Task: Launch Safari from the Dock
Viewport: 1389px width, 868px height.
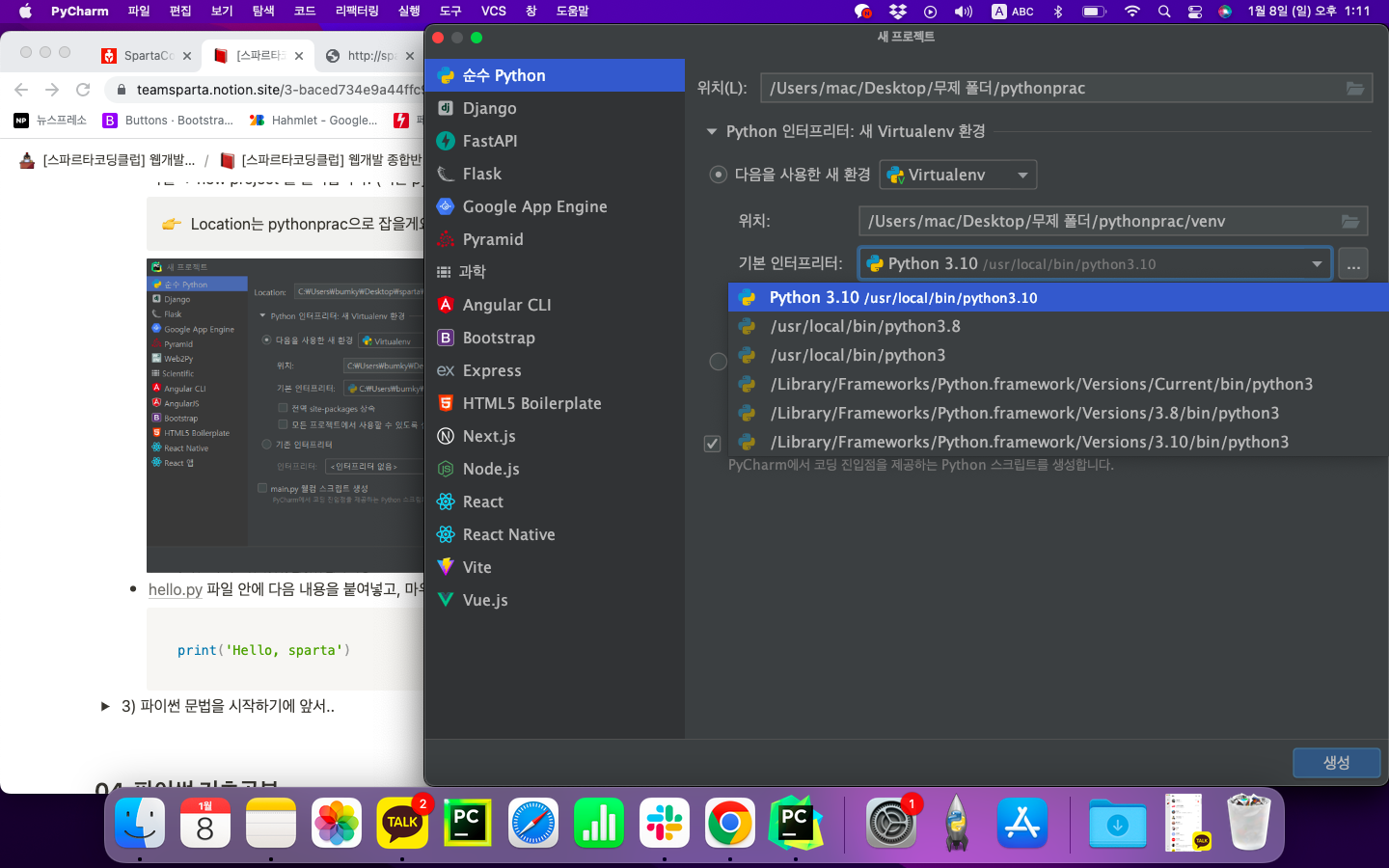Action: tap(533, 823)
